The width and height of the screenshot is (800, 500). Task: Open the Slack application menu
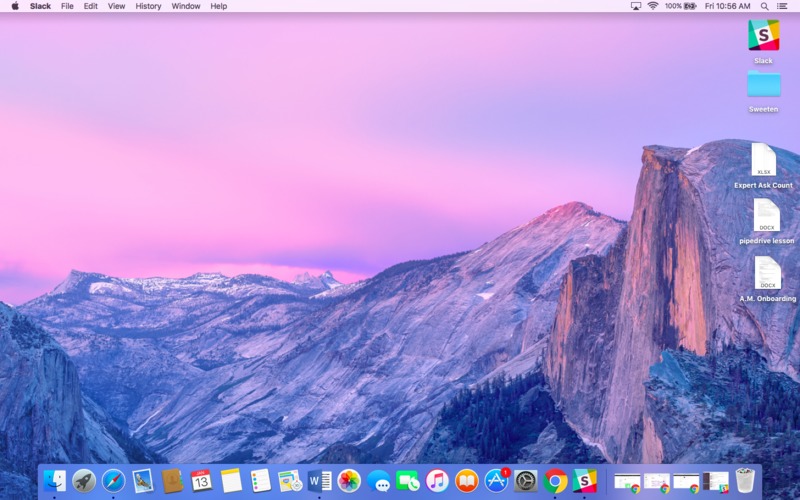click(40, 6)
